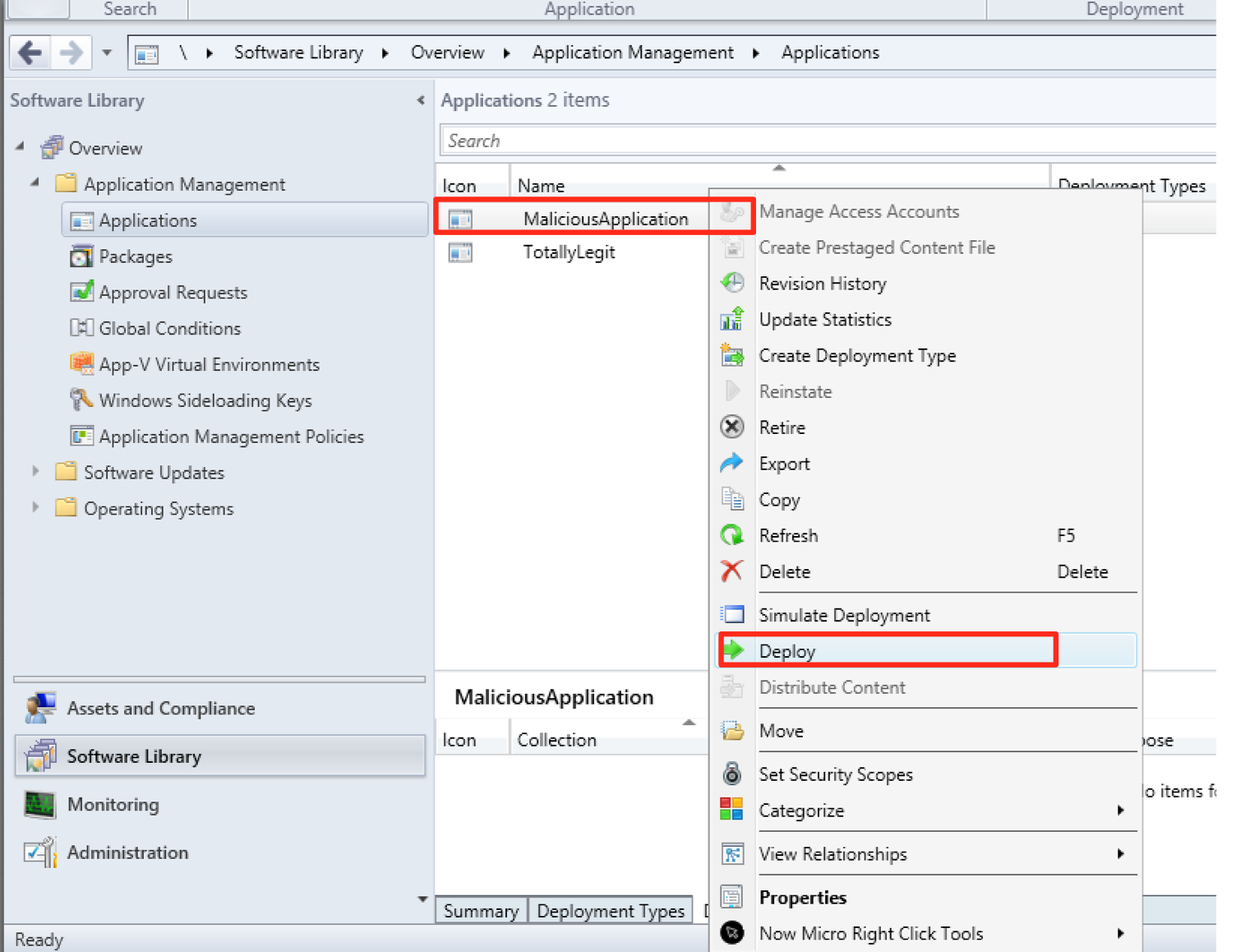Expand the Software Updates folder
1246x952 pixels.
point(35,472)
